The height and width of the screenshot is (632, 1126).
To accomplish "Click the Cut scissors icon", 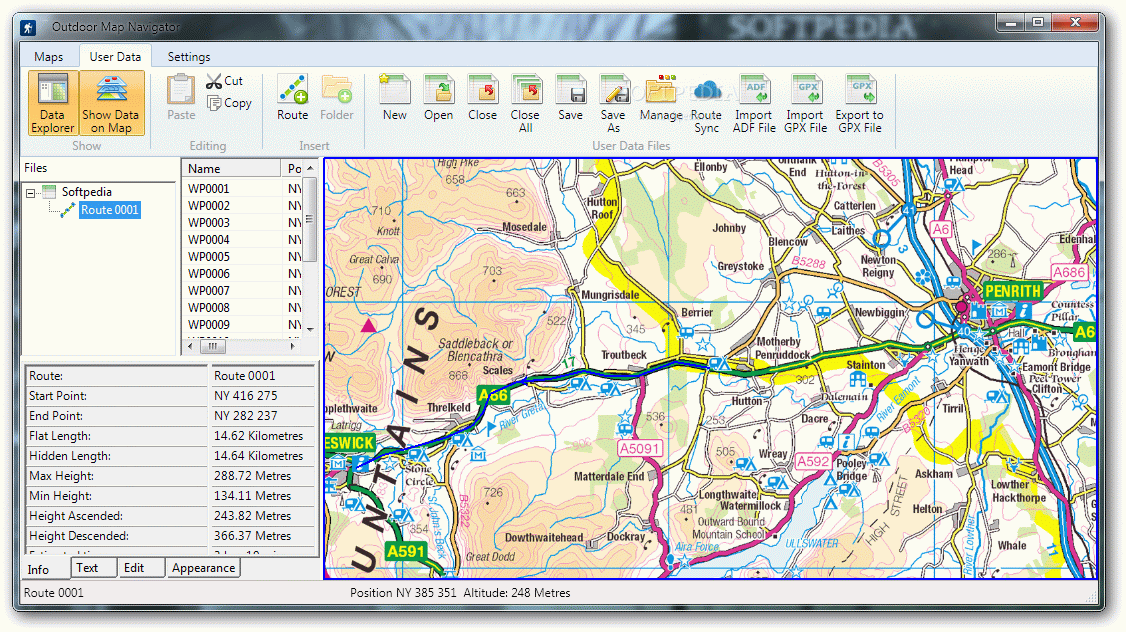I will click(213, 81).
